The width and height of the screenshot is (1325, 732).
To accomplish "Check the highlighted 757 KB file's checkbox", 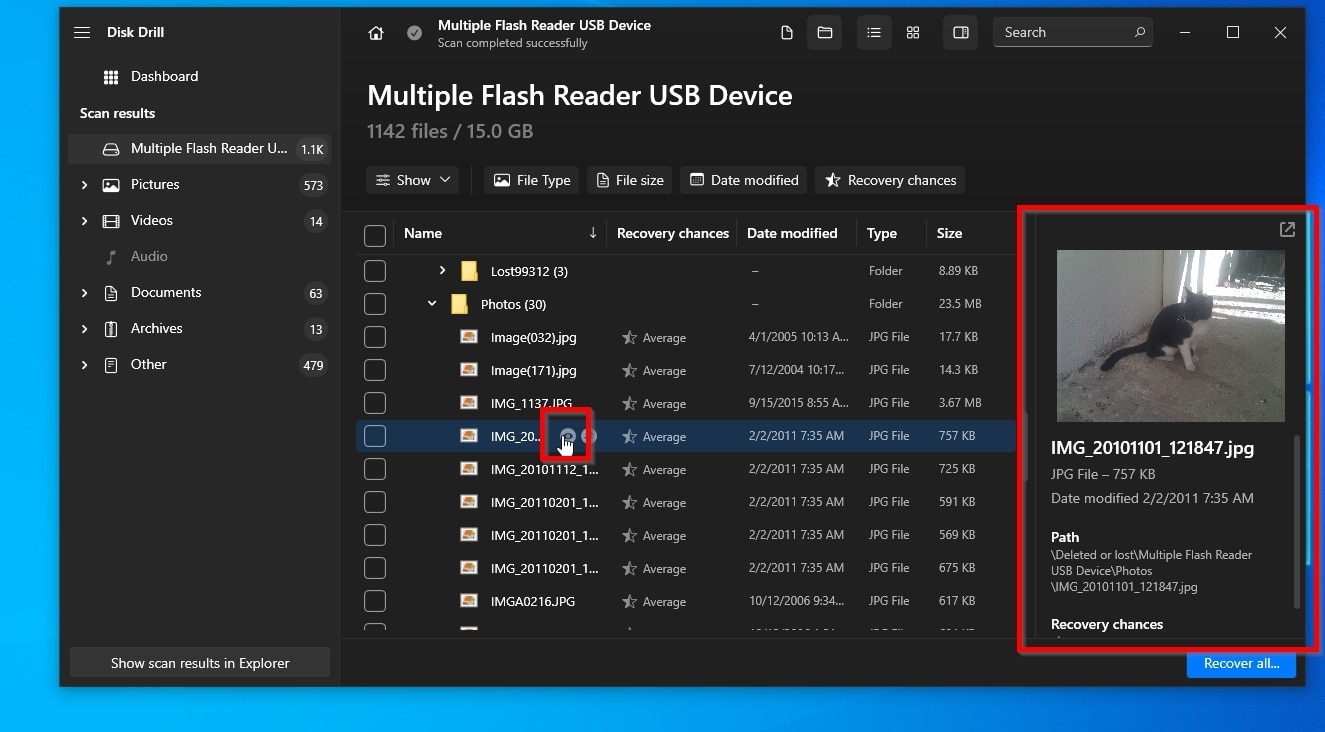I will [x=375, y=436].
